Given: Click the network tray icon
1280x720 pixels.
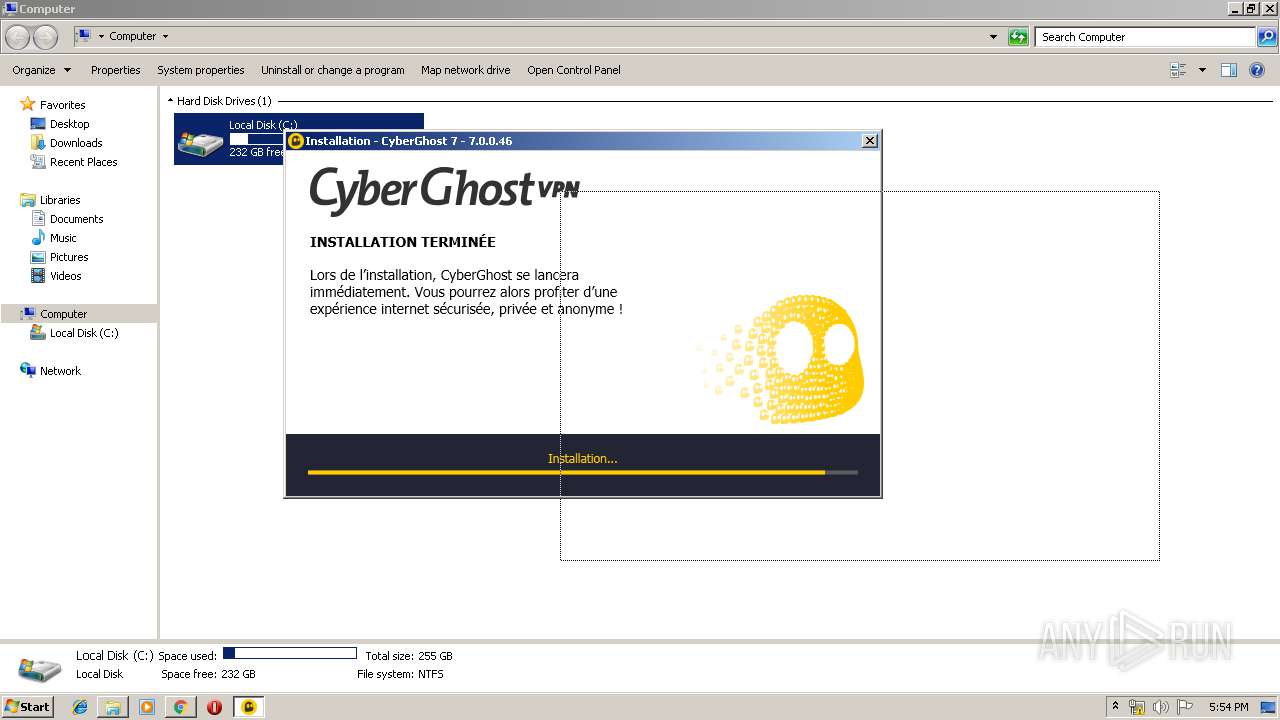Looking at the screenshot, I should point(1137,707).
